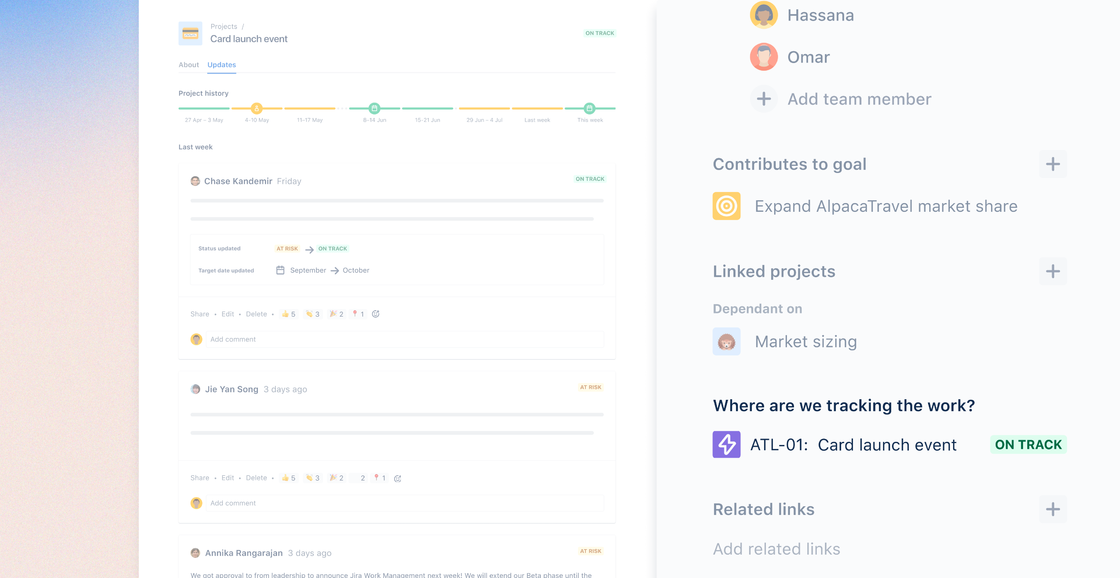Viewport: 1120px width, 578px height.
Task: Click the Market sizing project avatar
Action: click(726, 341)
